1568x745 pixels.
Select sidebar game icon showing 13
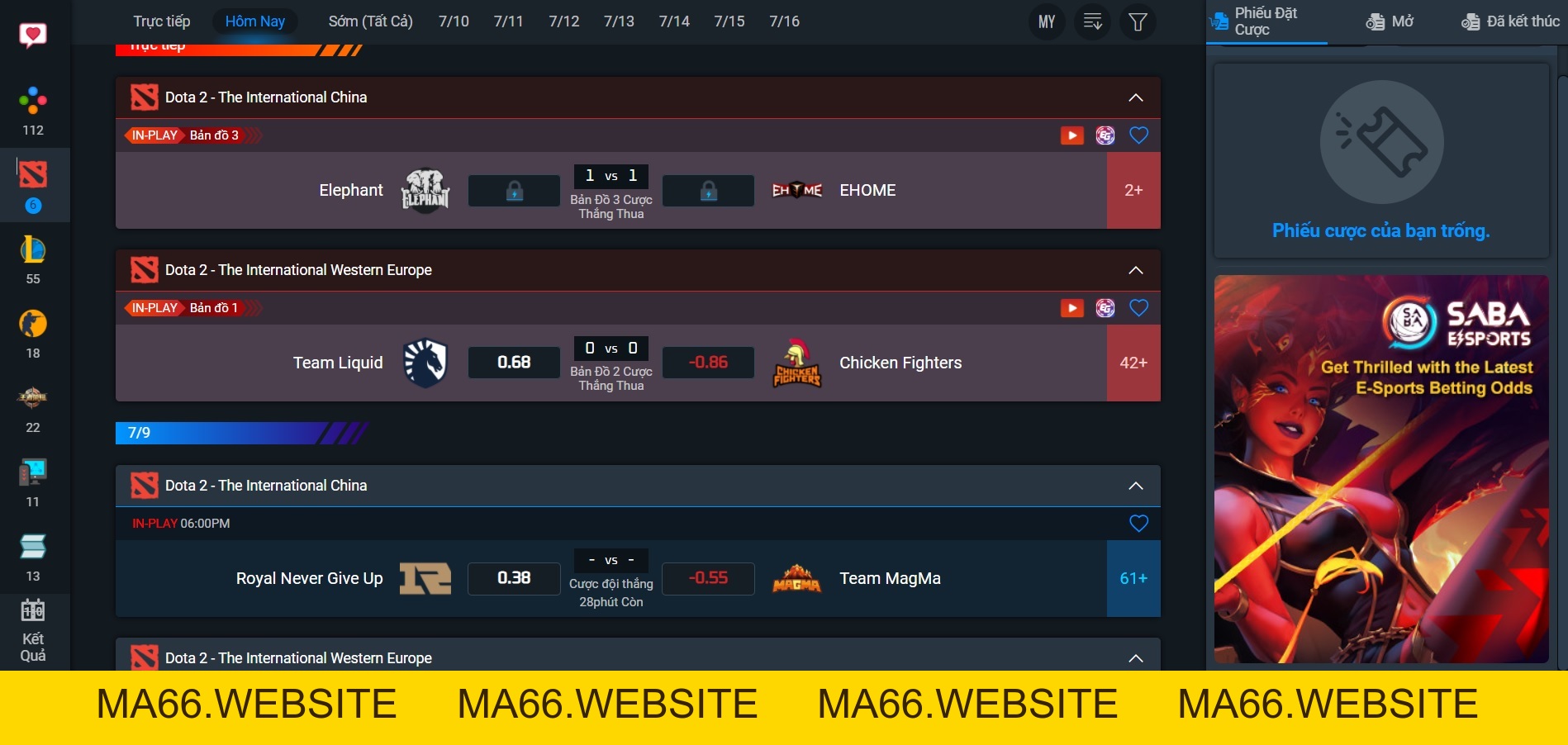tap(33, 547)
